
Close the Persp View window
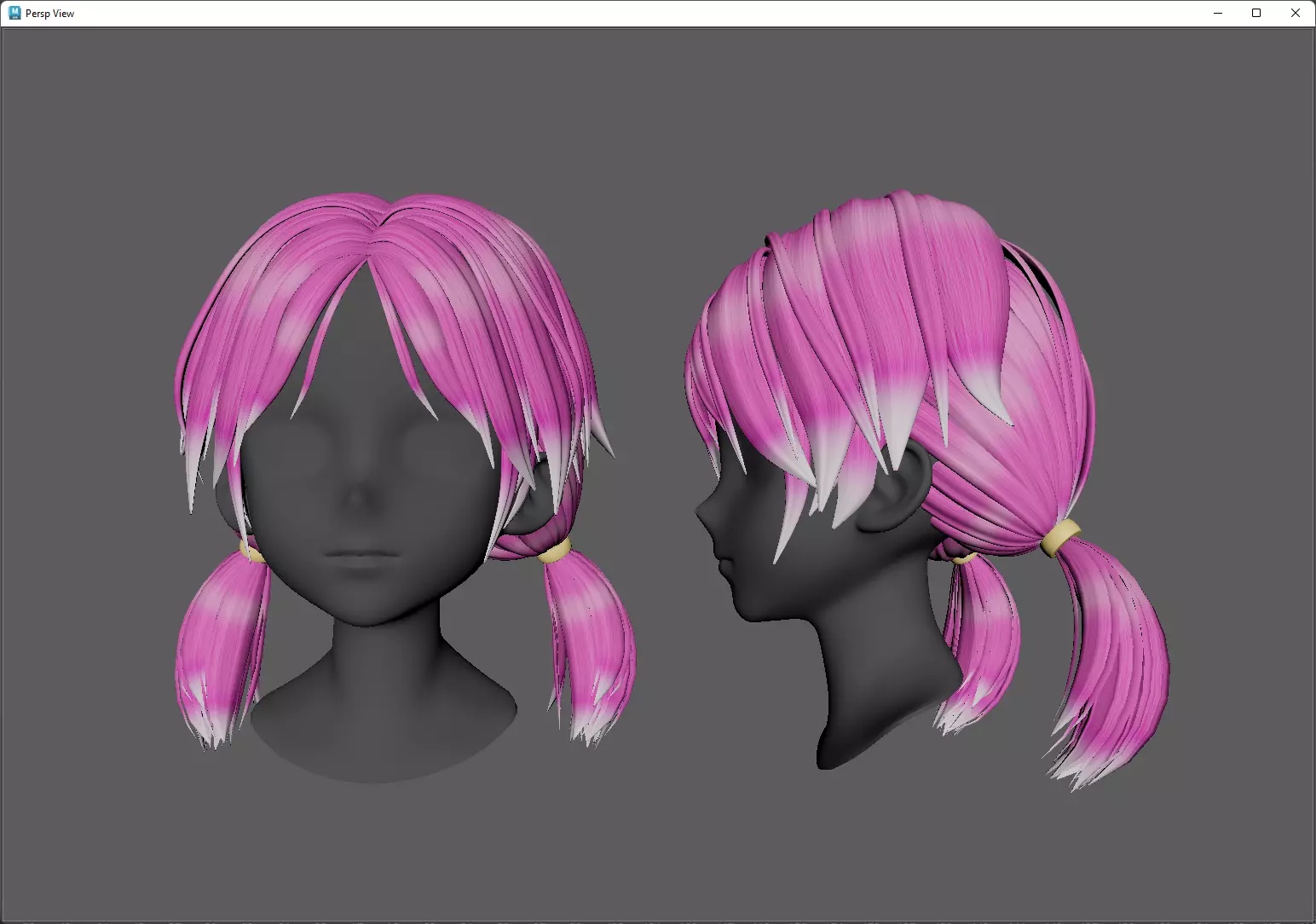1296,13
